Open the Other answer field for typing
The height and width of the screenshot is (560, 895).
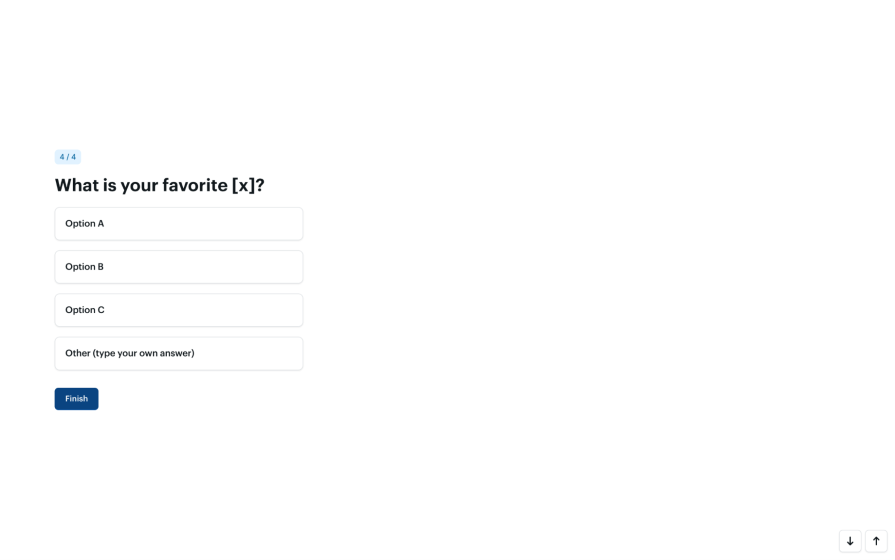[179, 353]
